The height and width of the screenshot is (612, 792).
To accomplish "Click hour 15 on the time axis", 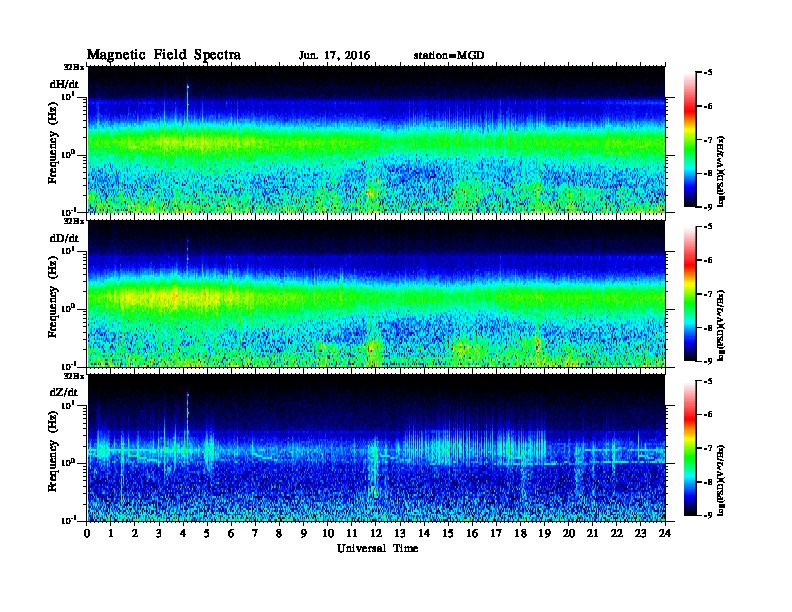I will click(x=448, y=534).
